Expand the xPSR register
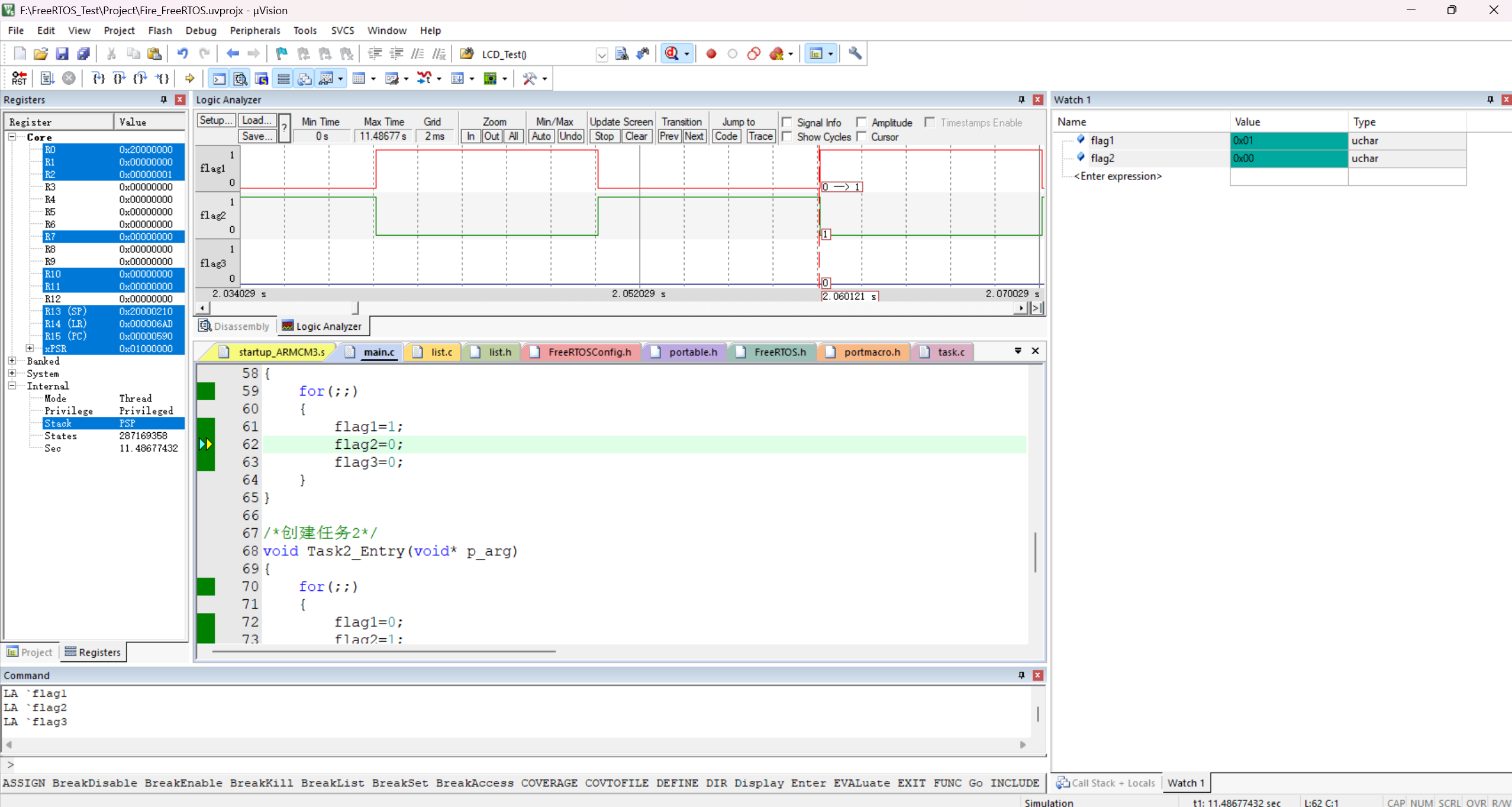Viewport: 1512px width, 807px height. (x=30, y=348)
